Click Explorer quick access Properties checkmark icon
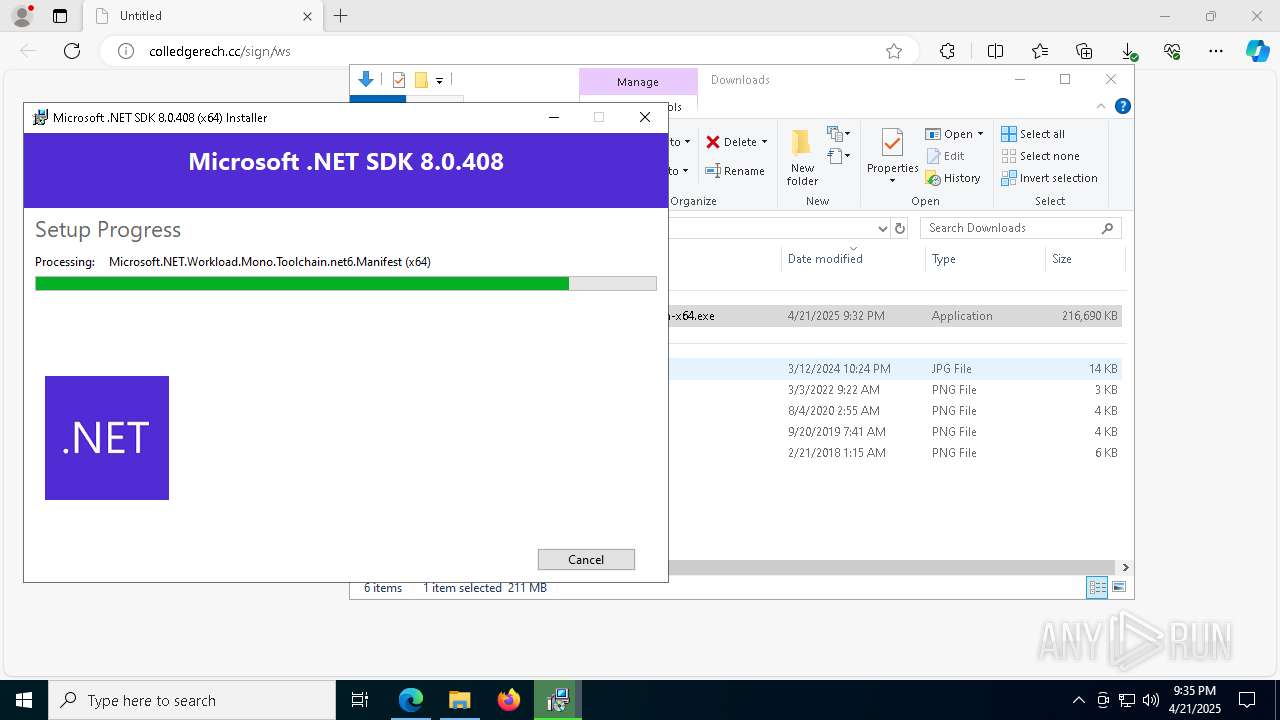 (399, 80)
